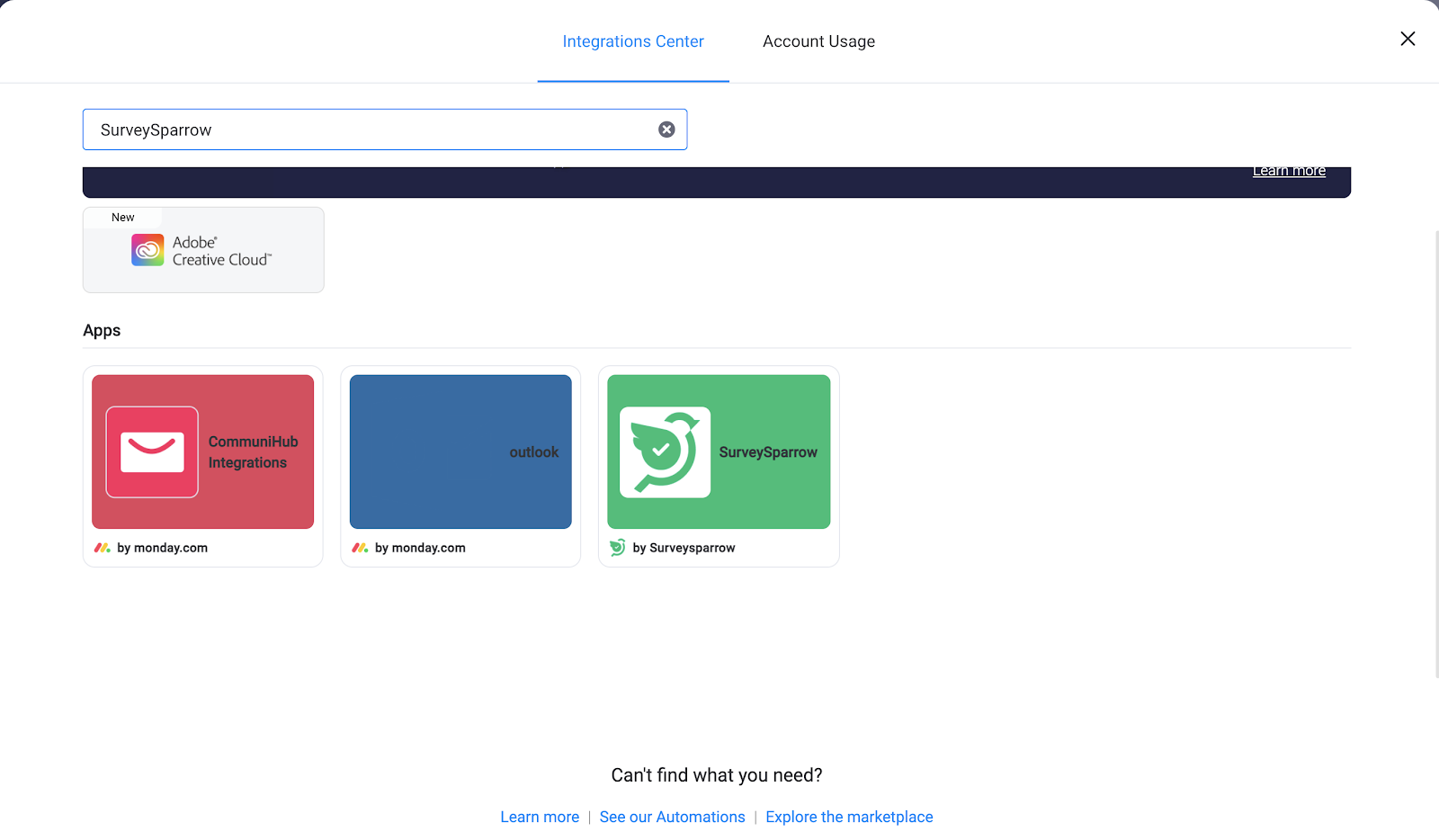1439x840 pixels.
Task: Open the outlook app card
Action: click(x=460, y=466)
